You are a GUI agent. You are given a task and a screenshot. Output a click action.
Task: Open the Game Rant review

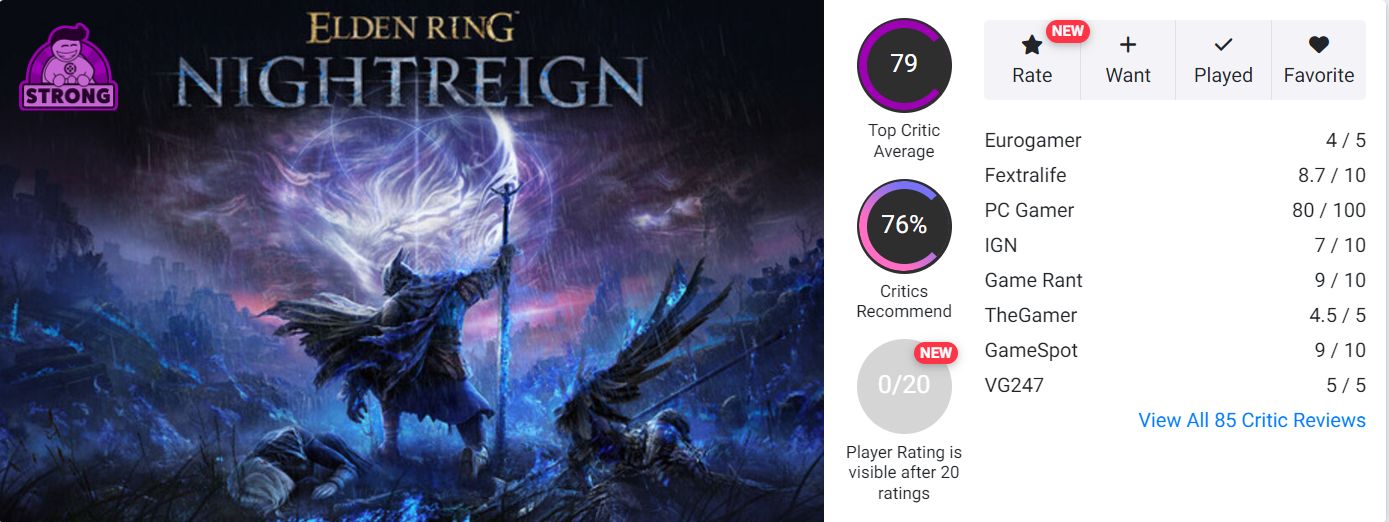tap(1175, 280)
